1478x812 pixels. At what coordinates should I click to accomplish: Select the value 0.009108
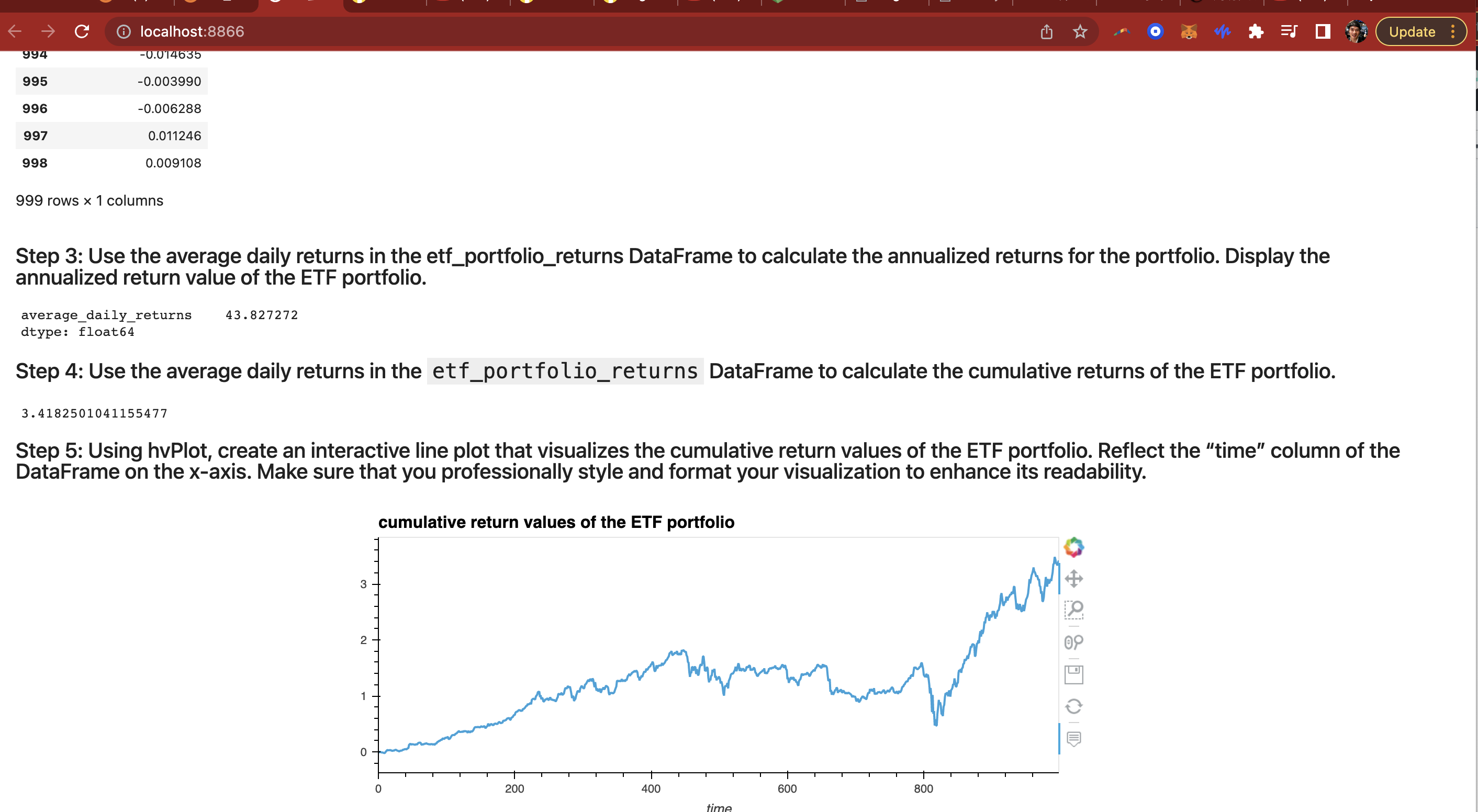coord(173,163)
